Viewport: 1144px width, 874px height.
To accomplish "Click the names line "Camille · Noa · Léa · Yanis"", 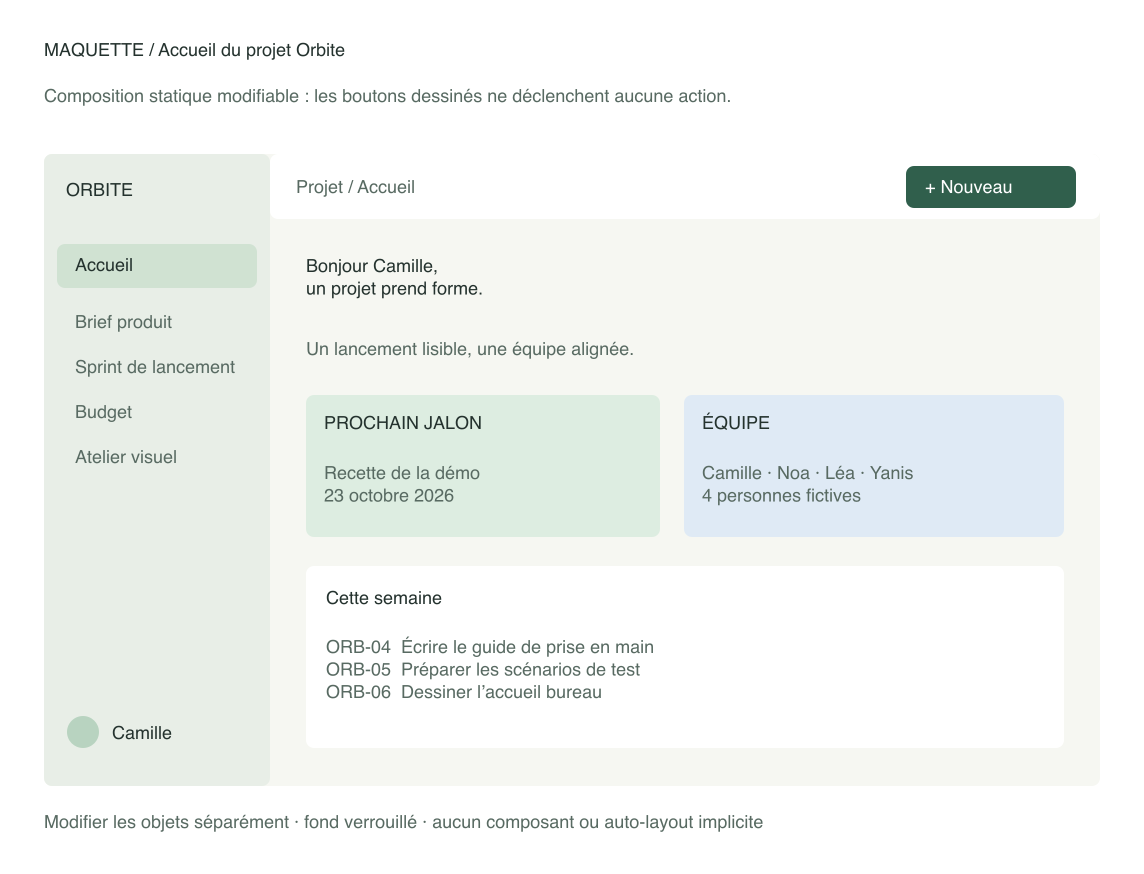I will click(807, 473).
